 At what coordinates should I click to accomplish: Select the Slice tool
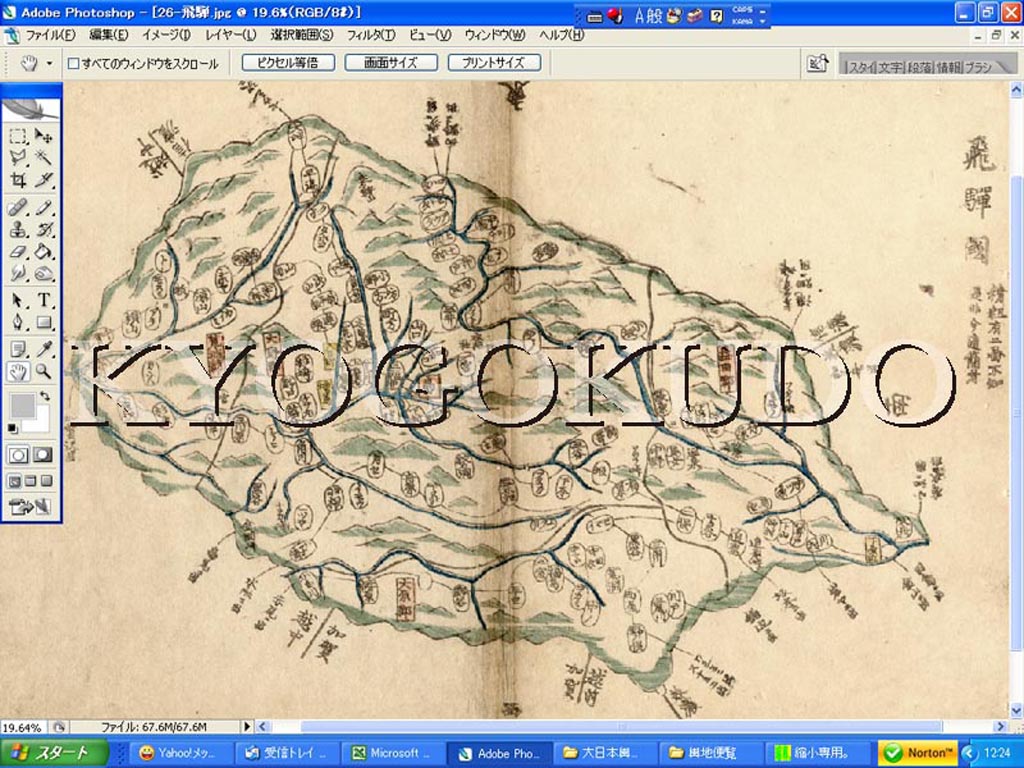(43, 179)
